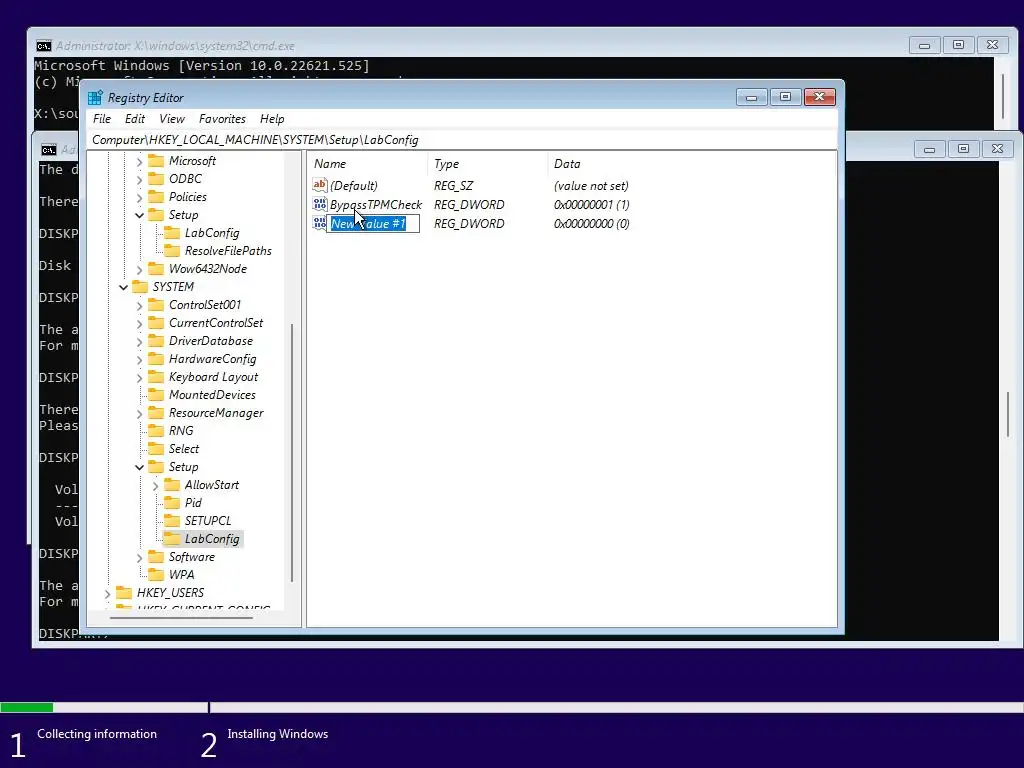Select the Software folder icon under SYSTEM
1024x768 pixels.
156,556
